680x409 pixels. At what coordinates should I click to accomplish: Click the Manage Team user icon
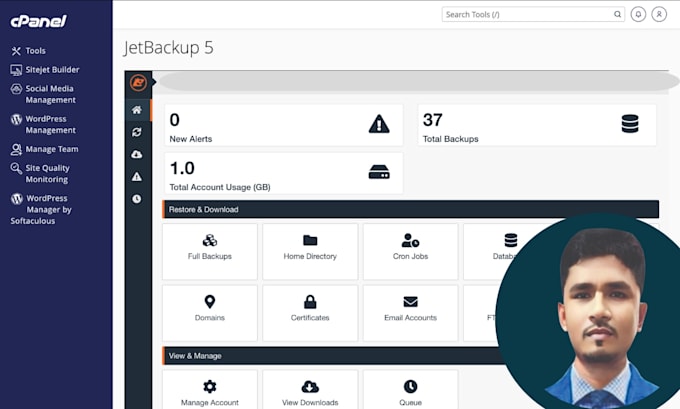tap(16, 150)
